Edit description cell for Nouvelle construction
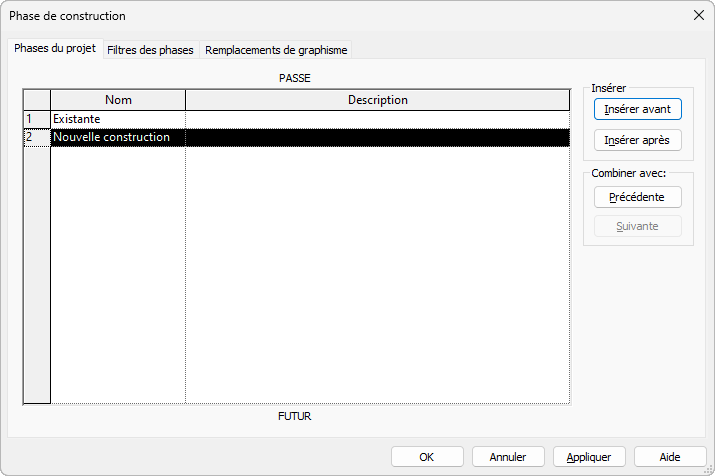Screen dimensions: 715x476 click(378, 137)
